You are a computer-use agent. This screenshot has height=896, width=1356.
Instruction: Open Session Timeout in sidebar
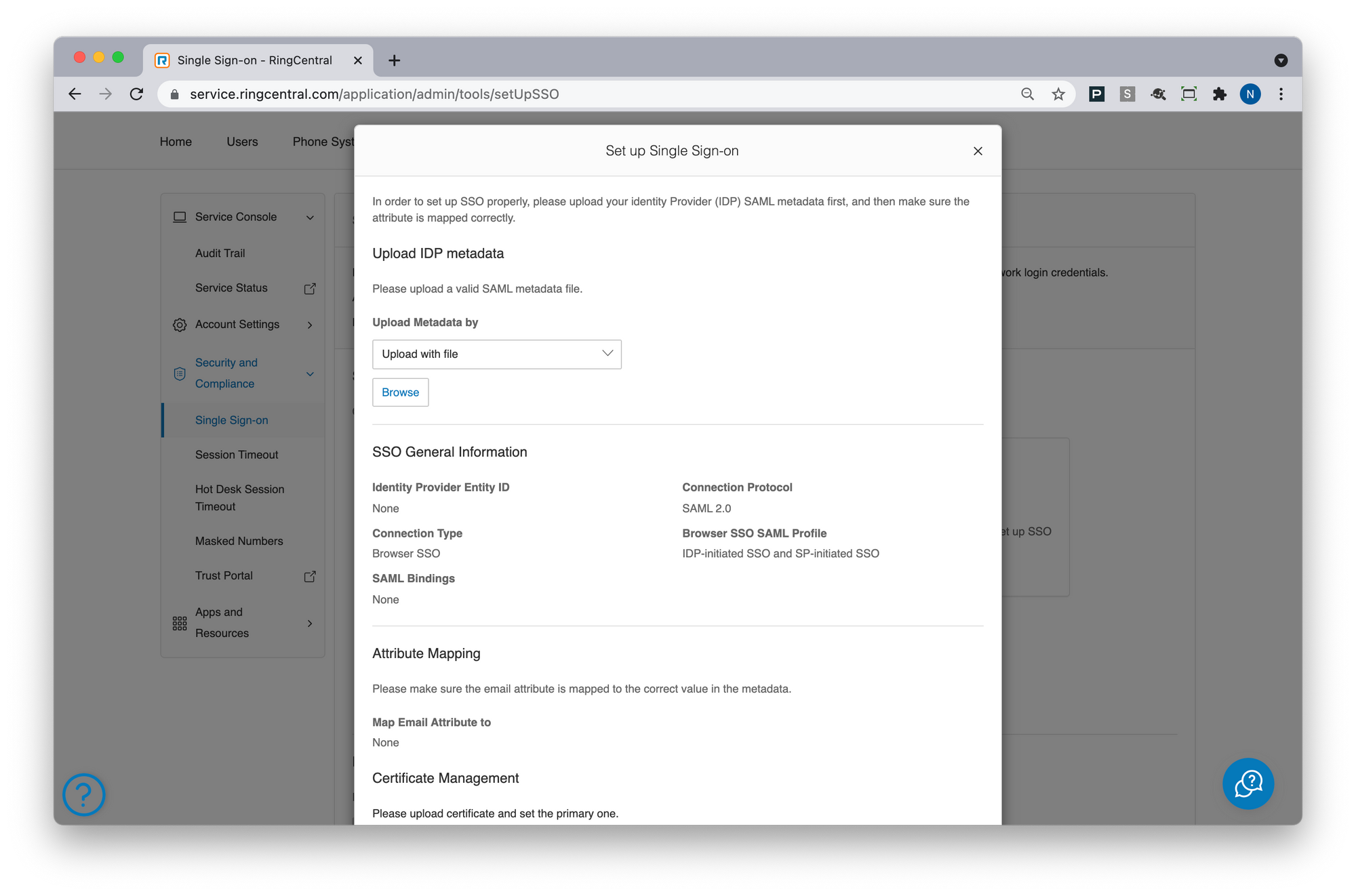click(x=237, y=455)
